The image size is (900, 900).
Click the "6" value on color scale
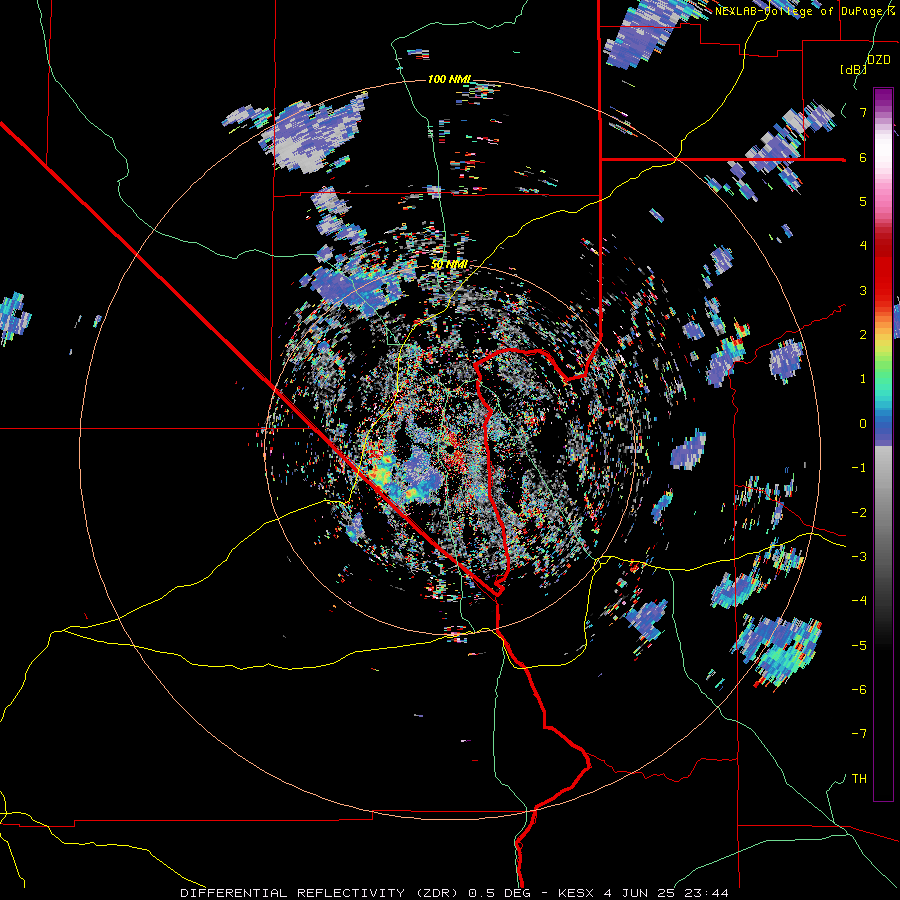[x=863, y=157]
